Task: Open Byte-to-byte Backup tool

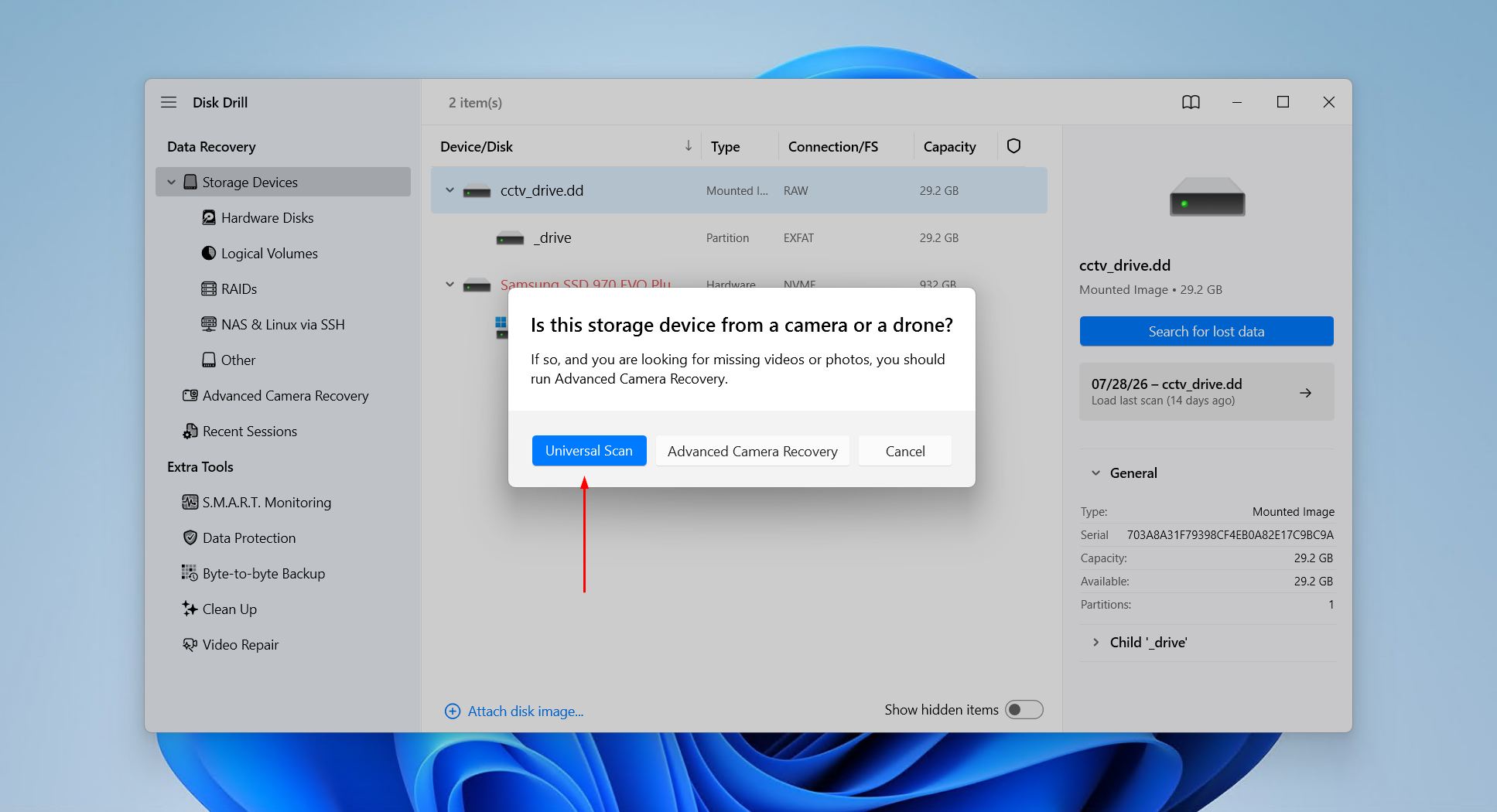Action: (263, 573)
